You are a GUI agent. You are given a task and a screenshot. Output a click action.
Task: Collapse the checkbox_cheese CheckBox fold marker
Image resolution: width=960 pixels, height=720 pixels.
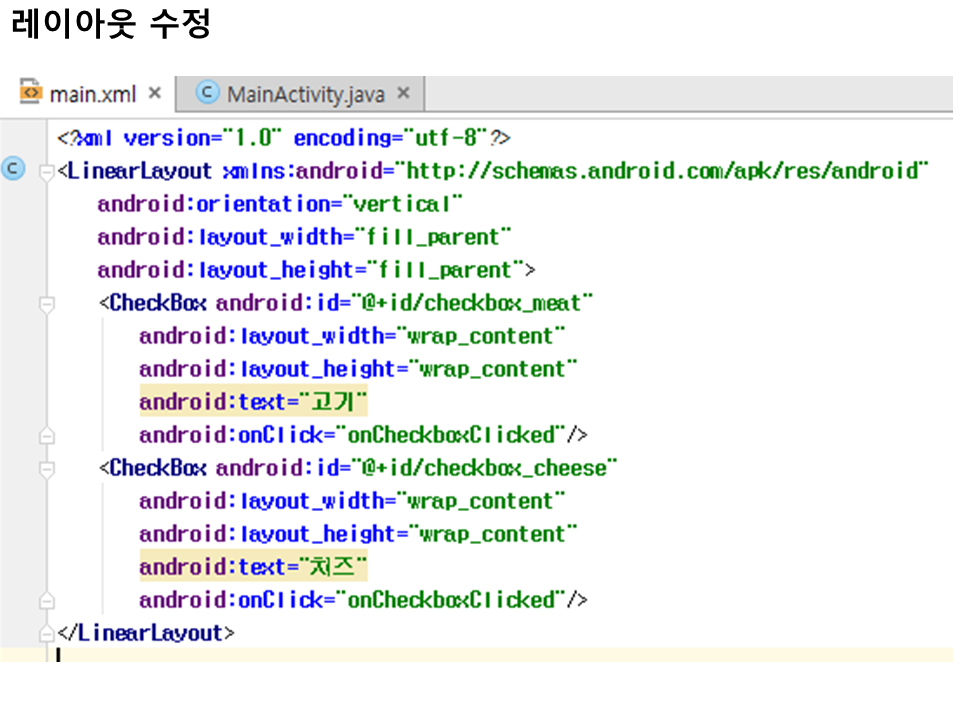click(46, 469)
